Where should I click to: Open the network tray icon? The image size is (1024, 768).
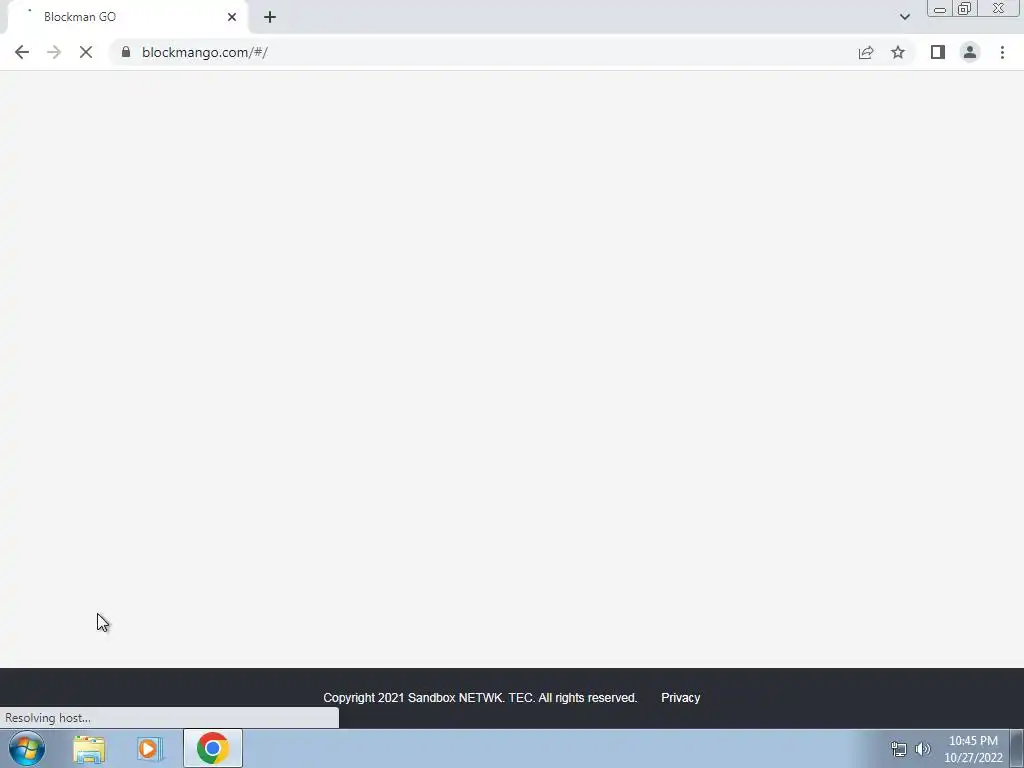coord(899,749)
